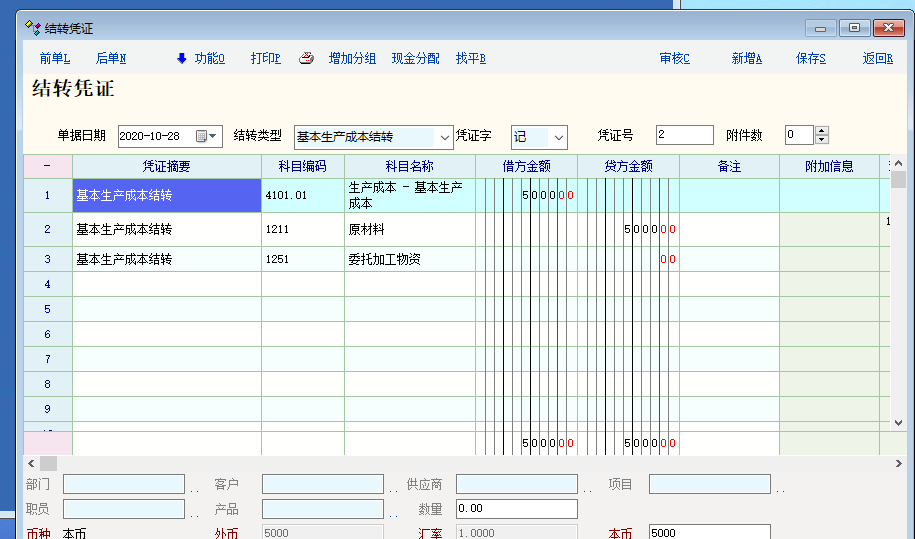
Task: Open the 前单 previous voucher menu
Action: click(55, 59)
